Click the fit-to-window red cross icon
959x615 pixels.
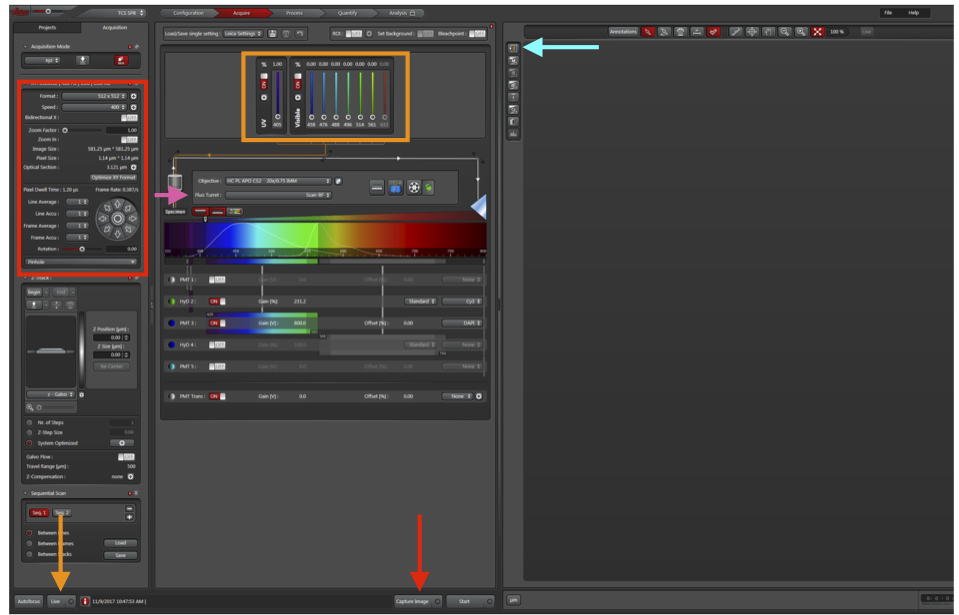click(817, 32)
